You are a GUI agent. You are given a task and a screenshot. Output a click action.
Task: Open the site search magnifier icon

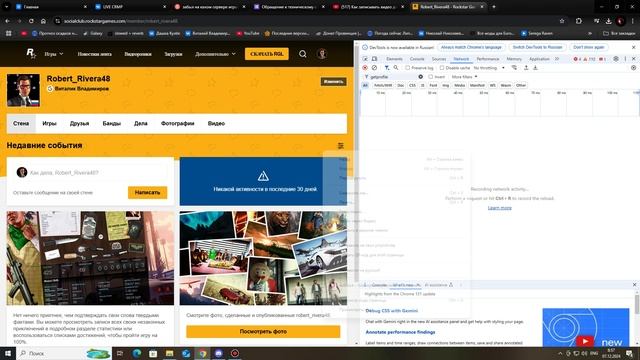[302, 54]
